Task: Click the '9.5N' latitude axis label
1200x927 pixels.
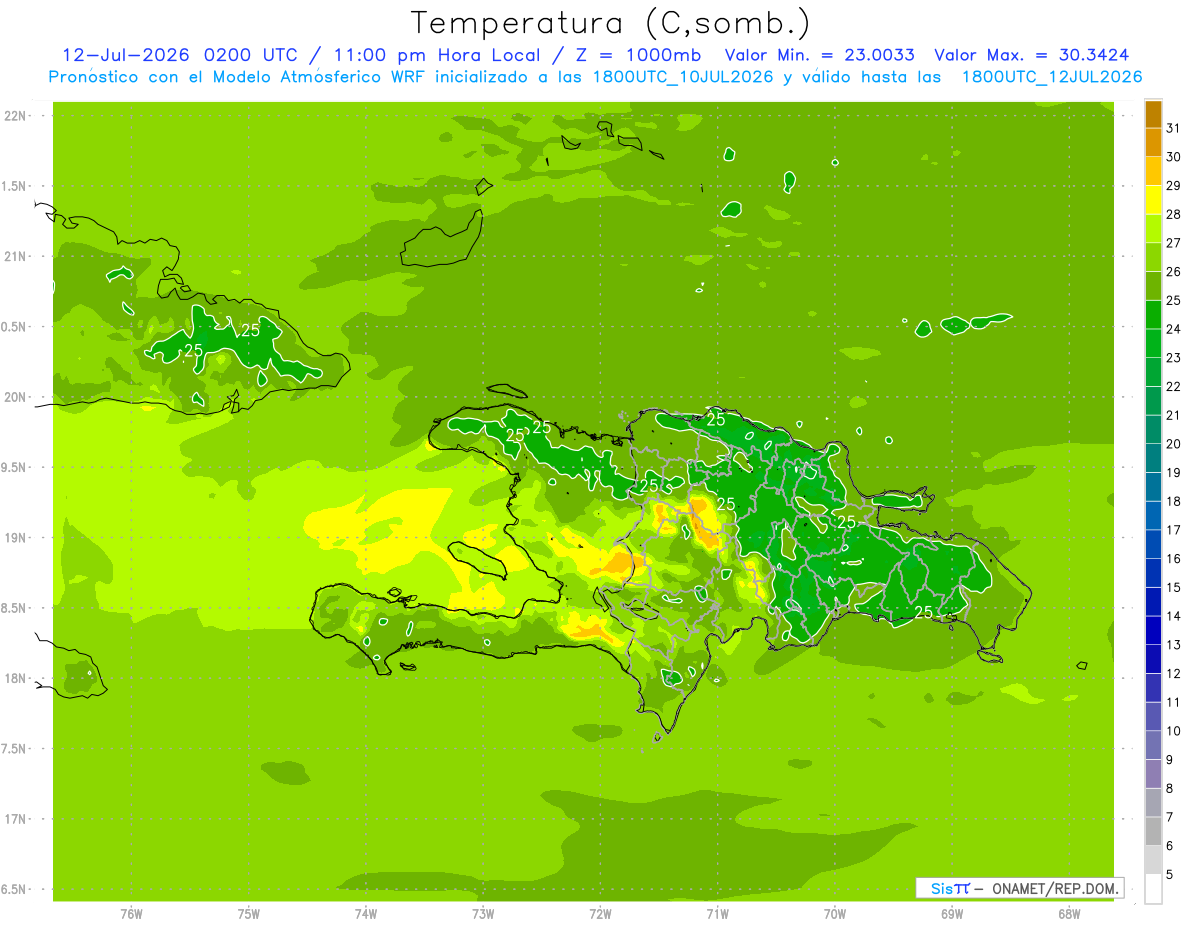Action: 15,468
